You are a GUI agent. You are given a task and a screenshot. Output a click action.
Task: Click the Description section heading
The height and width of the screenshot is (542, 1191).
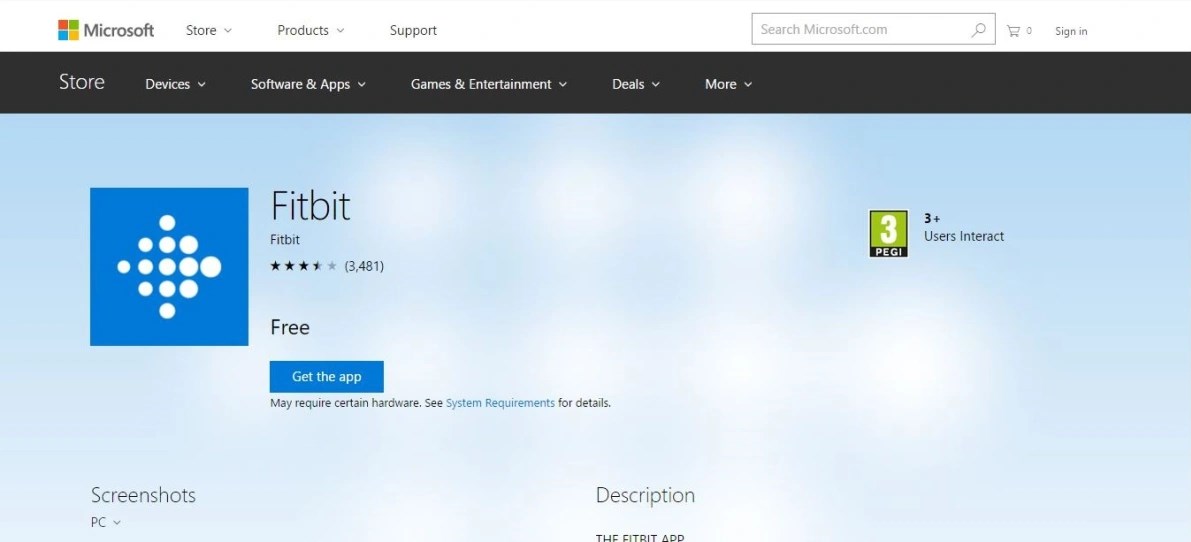pyautogui.click(x=646, y=496)
